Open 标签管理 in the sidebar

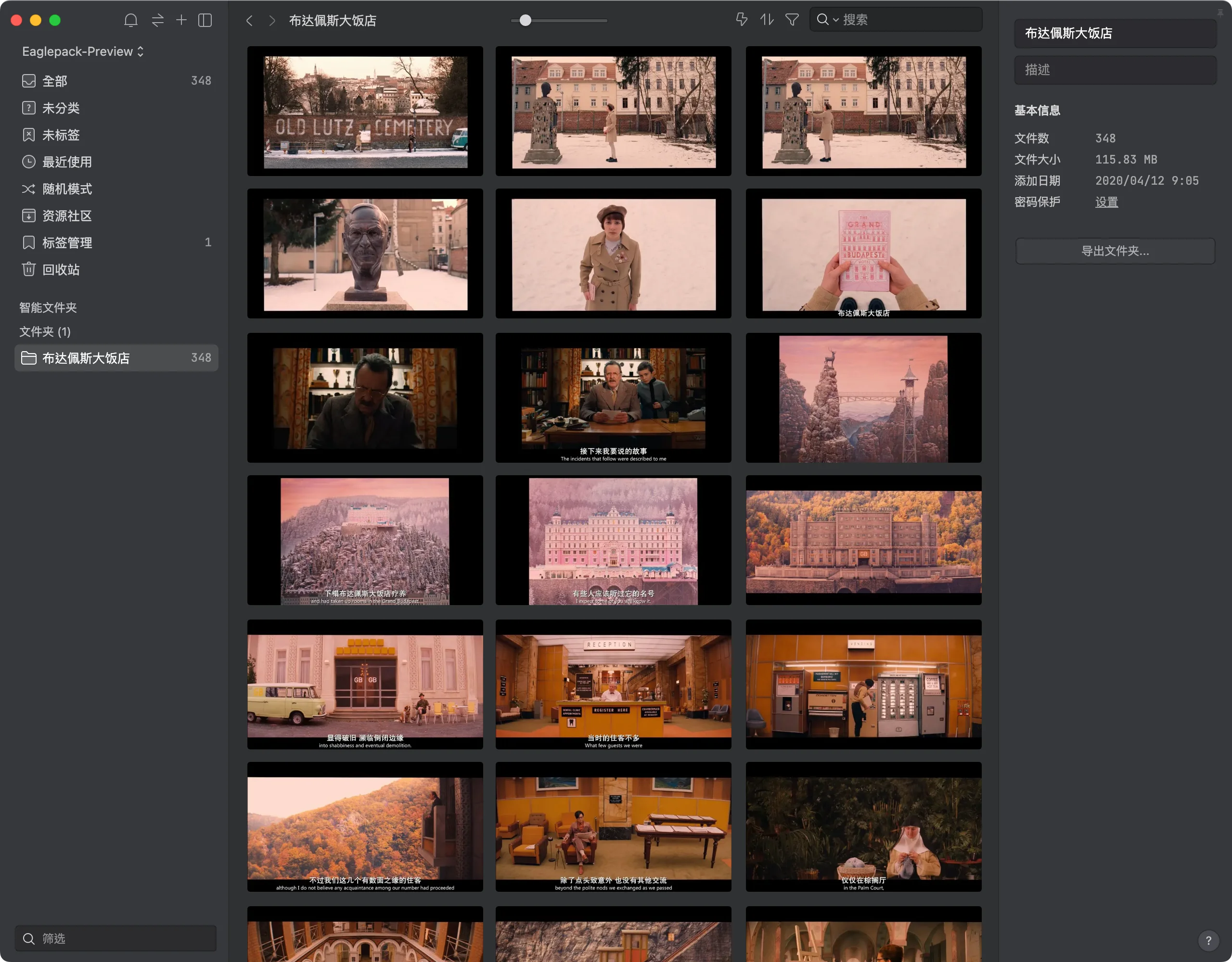(116, 242)
